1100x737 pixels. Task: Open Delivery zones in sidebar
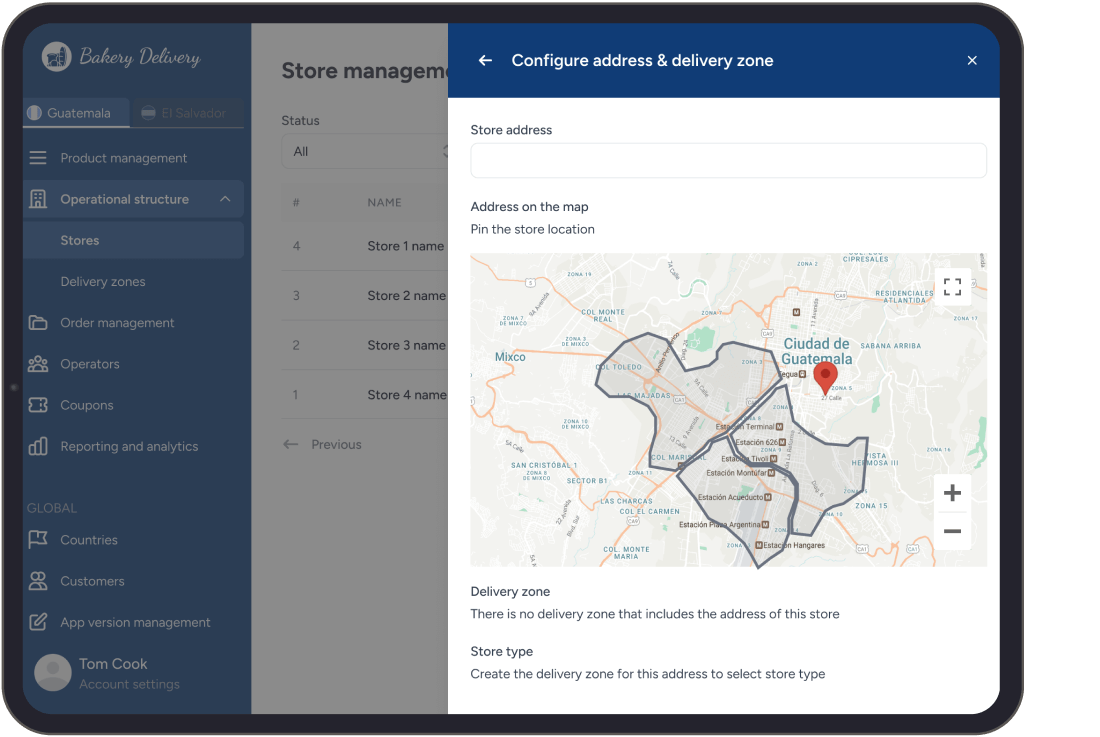tap(103, 282)
